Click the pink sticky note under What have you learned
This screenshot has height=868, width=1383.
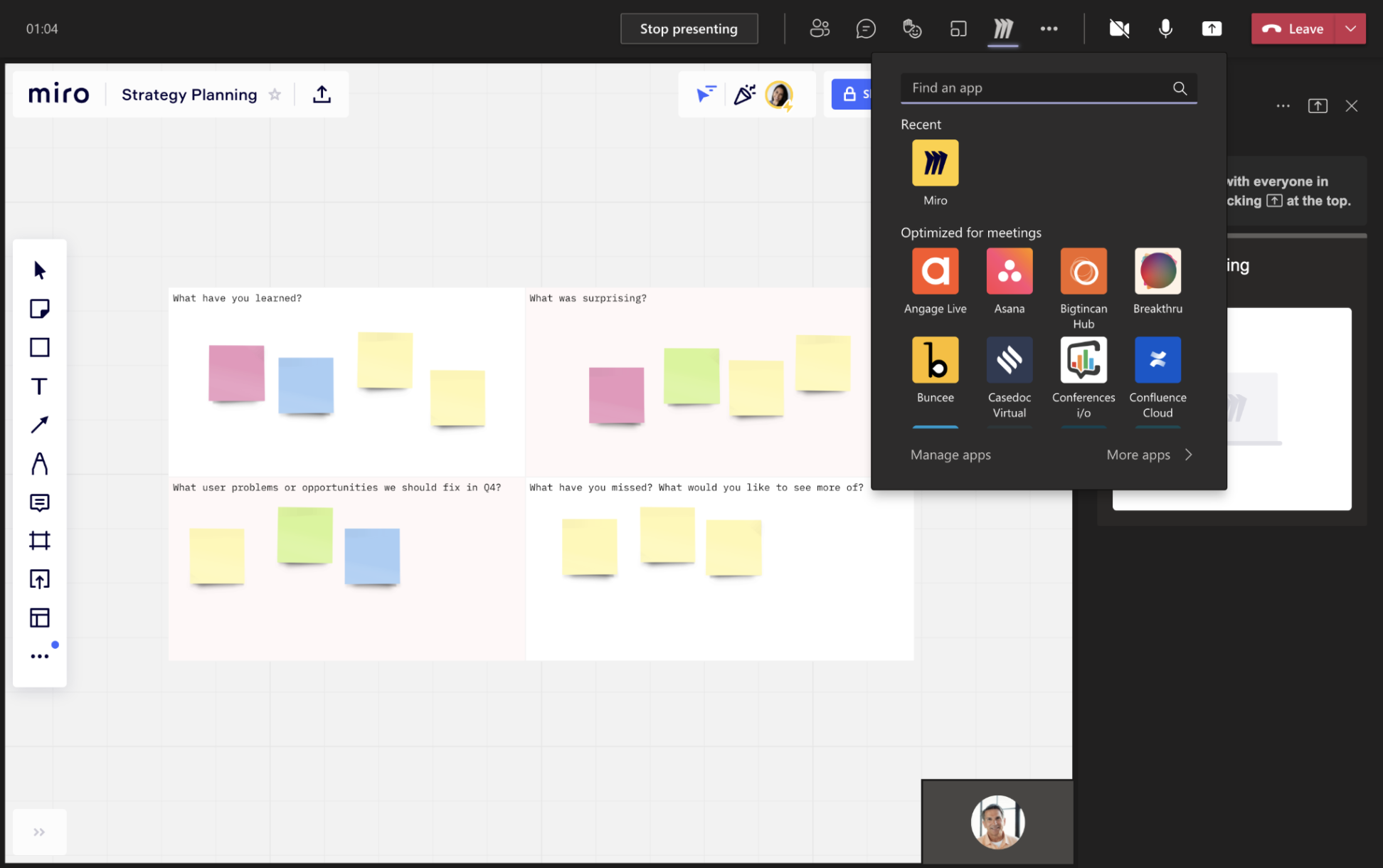tap(236, 374)
